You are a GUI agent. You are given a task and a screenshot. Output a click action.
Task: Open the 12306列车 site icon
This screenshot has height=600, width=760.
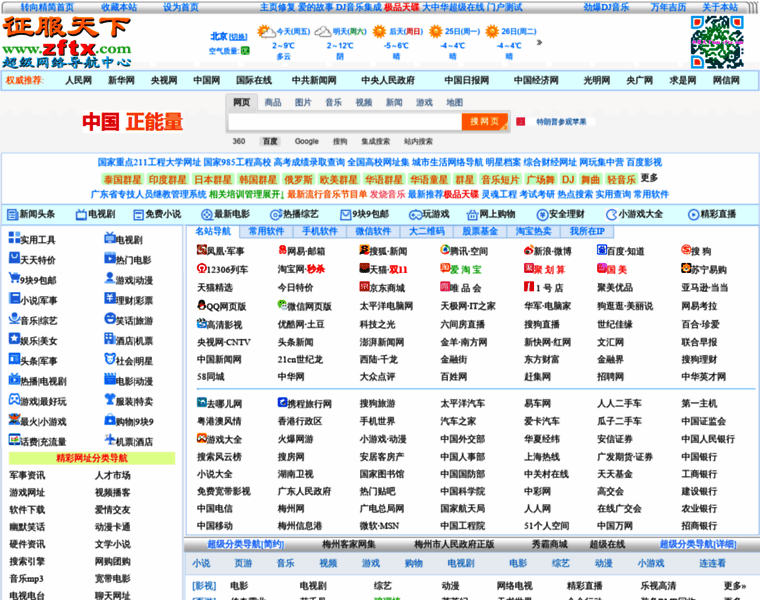tap(202, 268)
